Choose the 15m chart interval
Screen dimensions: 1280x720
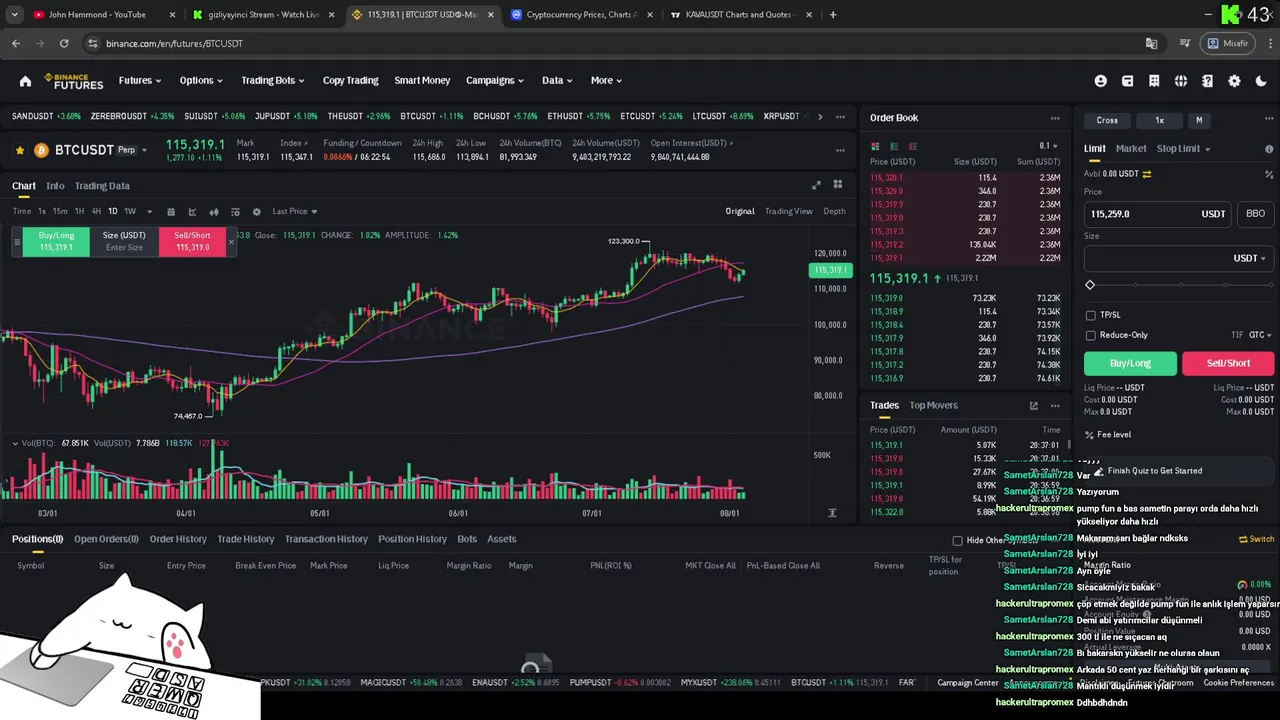pyautogui.click(x=60, y=212)
